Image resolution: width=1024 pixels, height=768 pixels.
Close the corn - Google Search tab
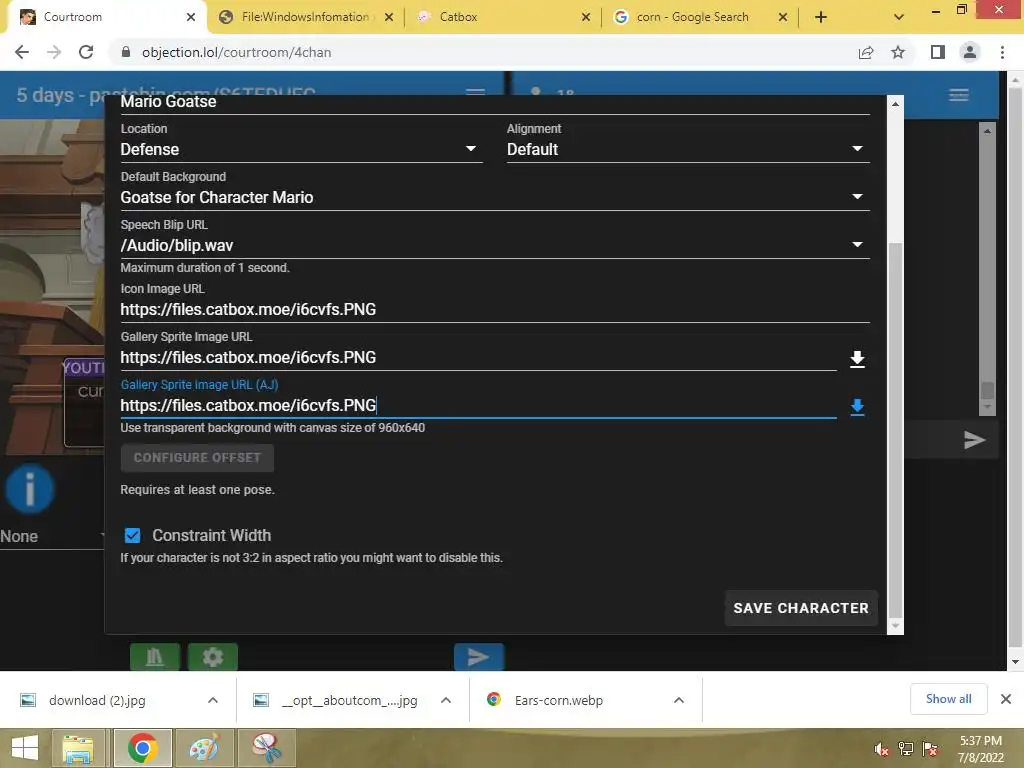(x=783, y=18)
